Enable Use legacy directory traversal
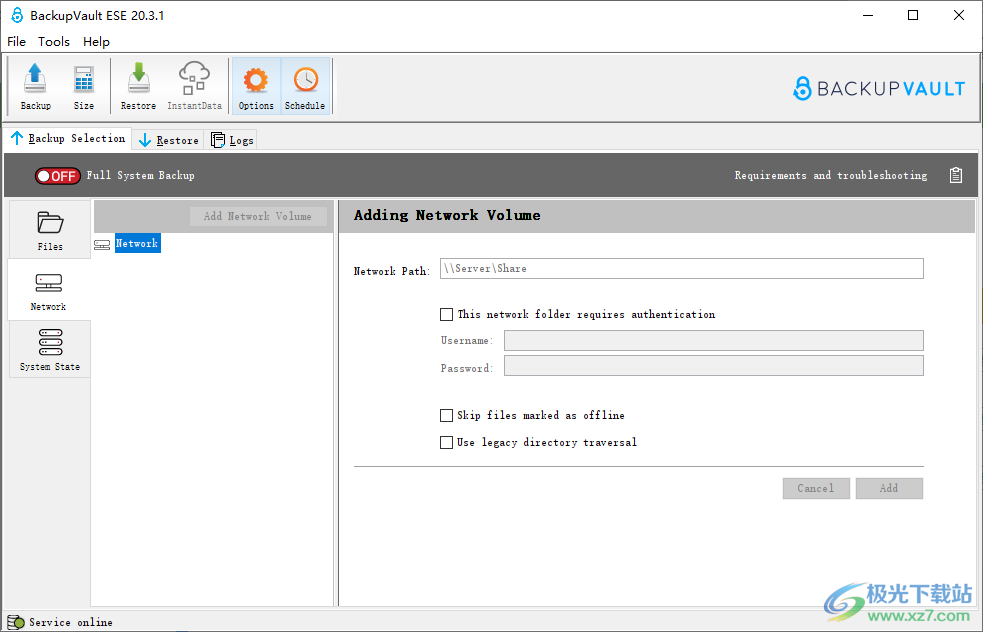Screen dimensions: 983x632 pos(447,442)
